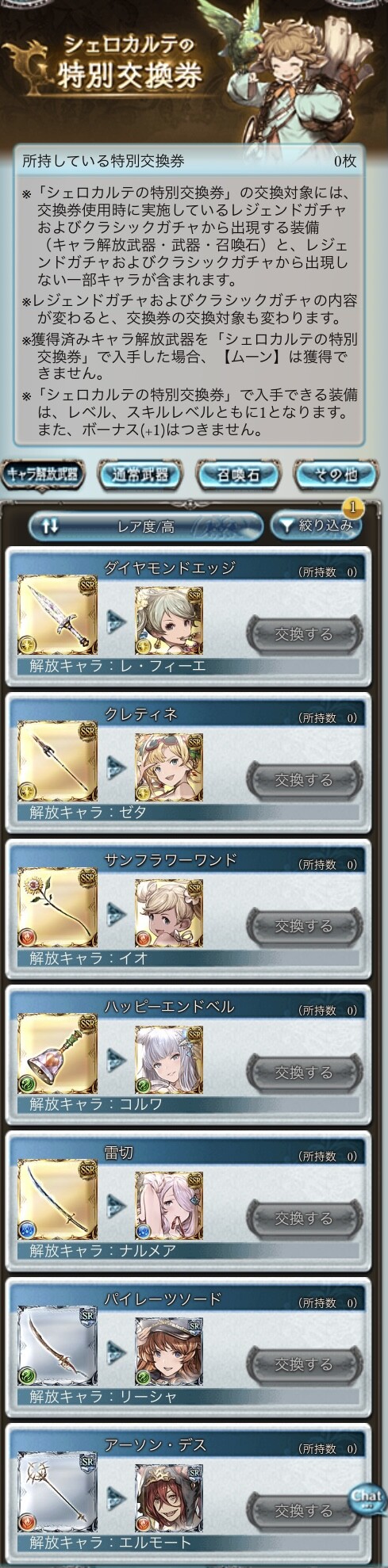Viewport: 388px width, 1568px height.
Task: Click 交換する for パイレーツソード
Action: [304, 1363]
